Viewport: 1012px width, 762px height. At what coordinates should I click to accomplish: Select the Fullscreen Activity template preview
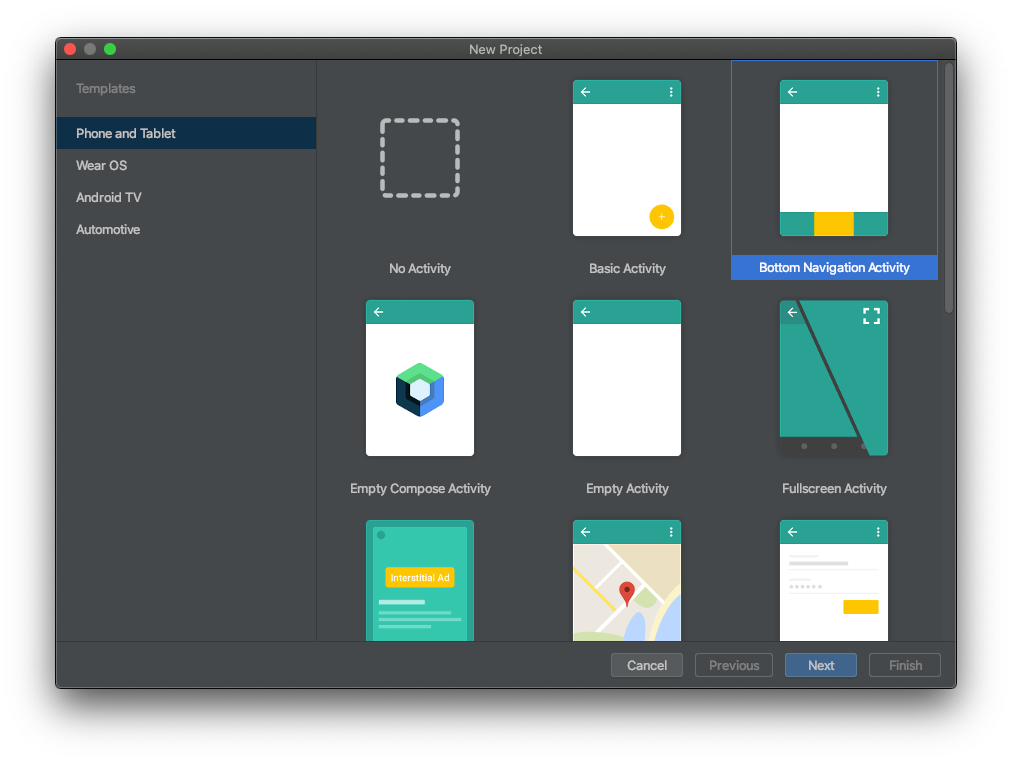pos(834,378)
